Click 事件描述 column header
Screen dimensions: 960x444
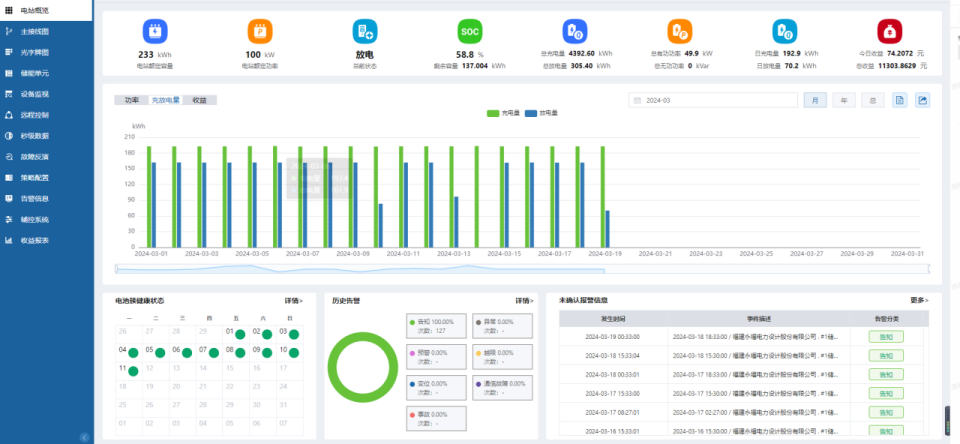tap(759, 318)
